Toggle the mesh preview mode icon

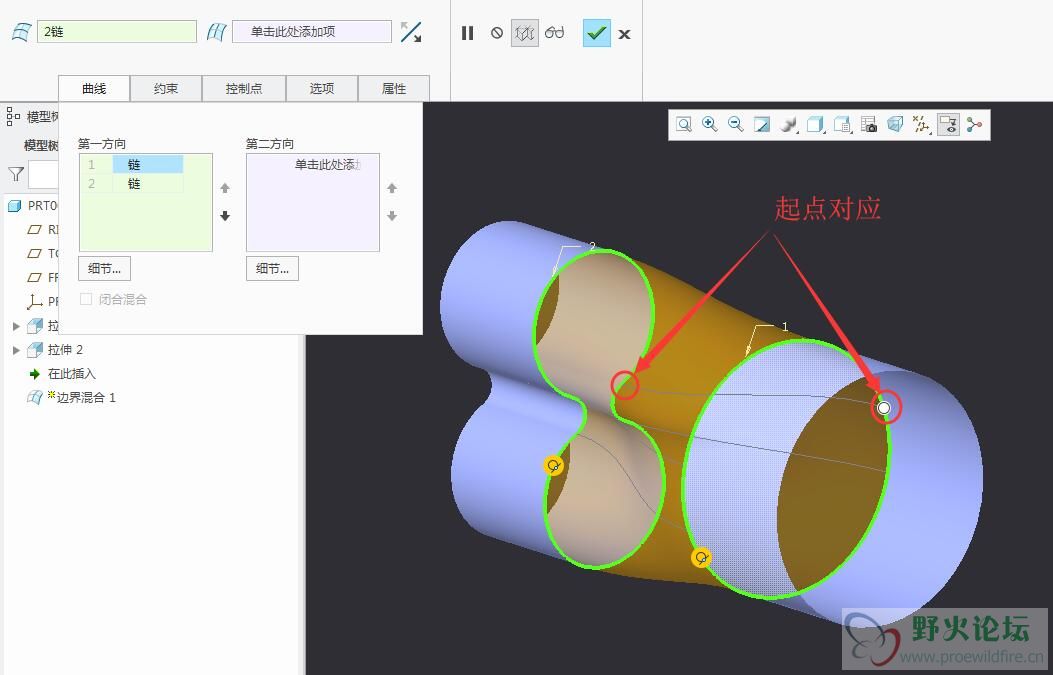[524, 33]
